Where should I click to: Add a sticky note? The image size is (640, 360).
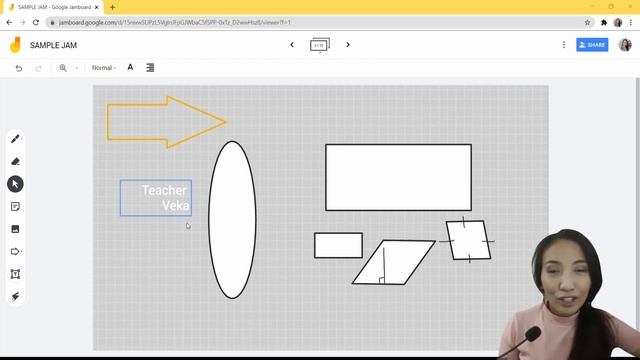15,207
